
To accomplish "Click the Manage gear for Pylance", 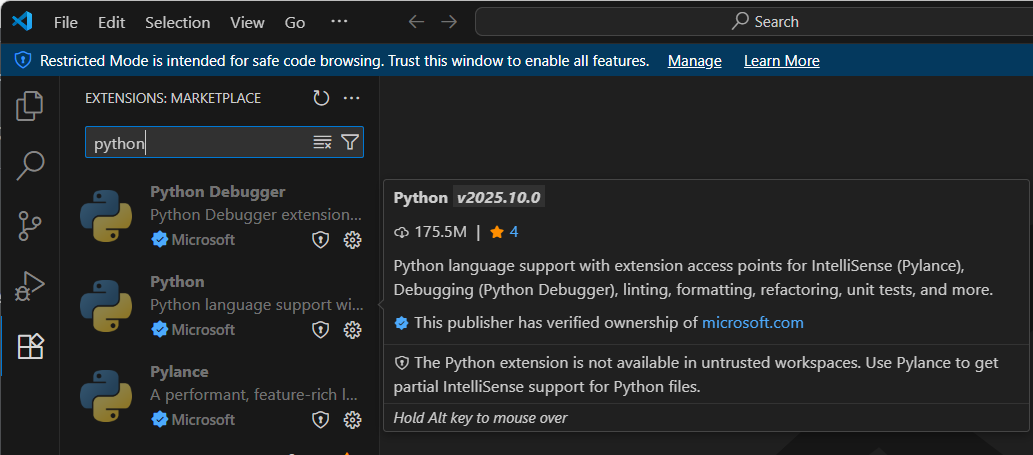I will (352, 419).
